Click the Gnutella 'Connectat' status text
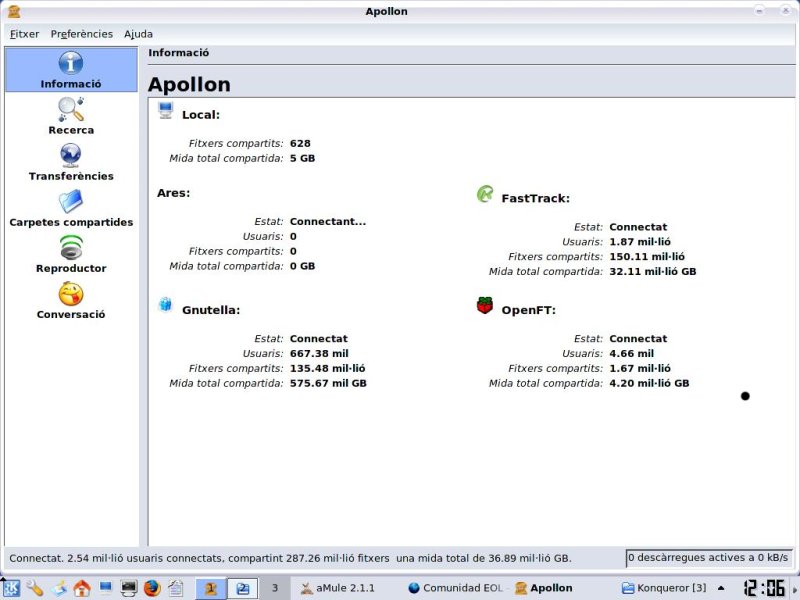The height and width of the screenshot is (600, 800). (x=318, y=339)
